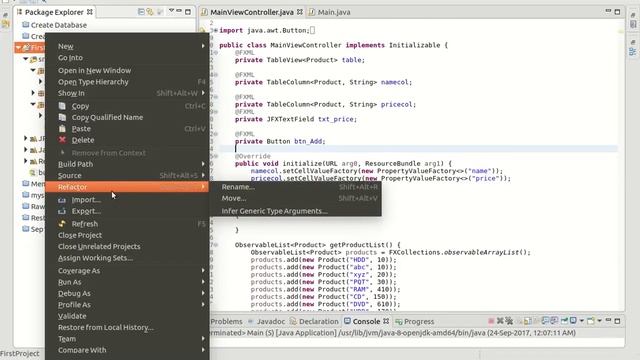Viewport: 640px width, 360px height.
Task: Select Close Project menu entry
Action: coord(127,235)
